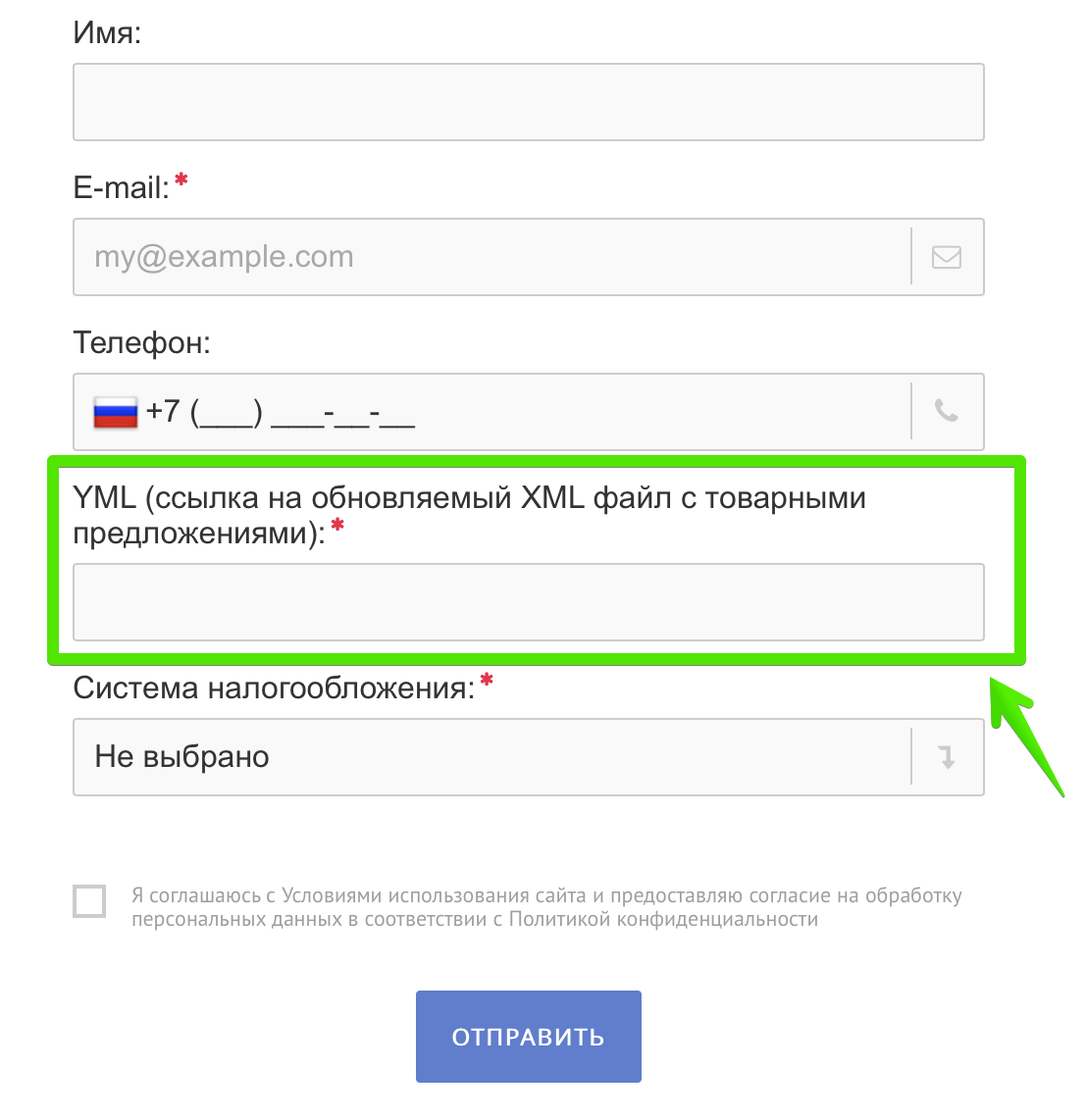Click the YML field label text
The height and width of the screenshot is (1120, 1085).
click(x=469, y=515)
